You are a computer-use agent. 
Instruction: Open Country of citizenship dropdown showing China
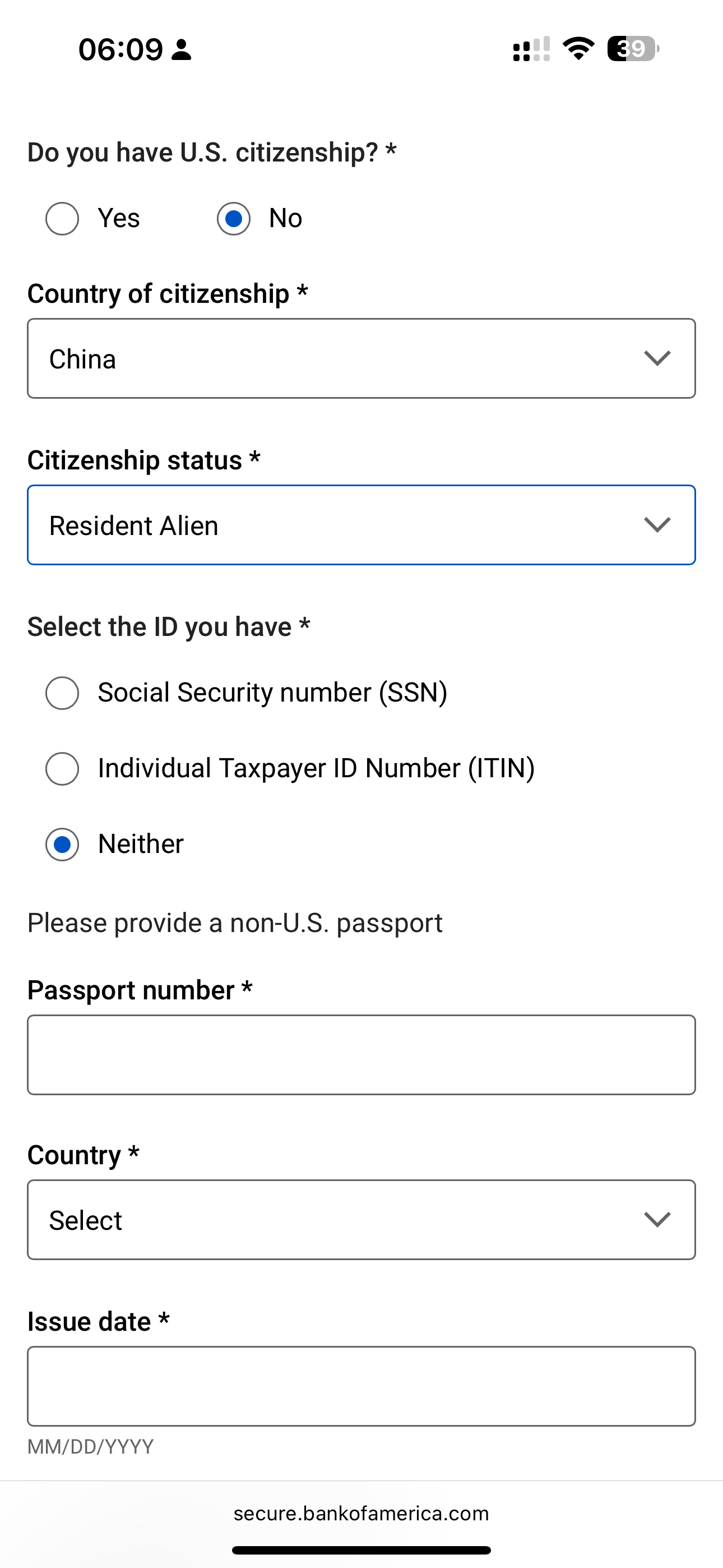341,358
